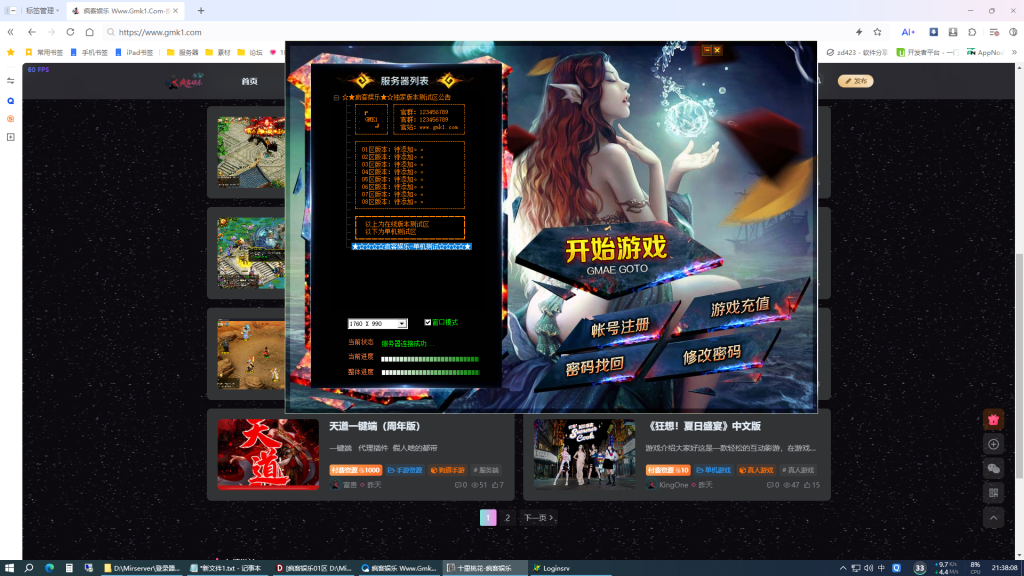Open 密码找回 password recovery

click(594, 366)
